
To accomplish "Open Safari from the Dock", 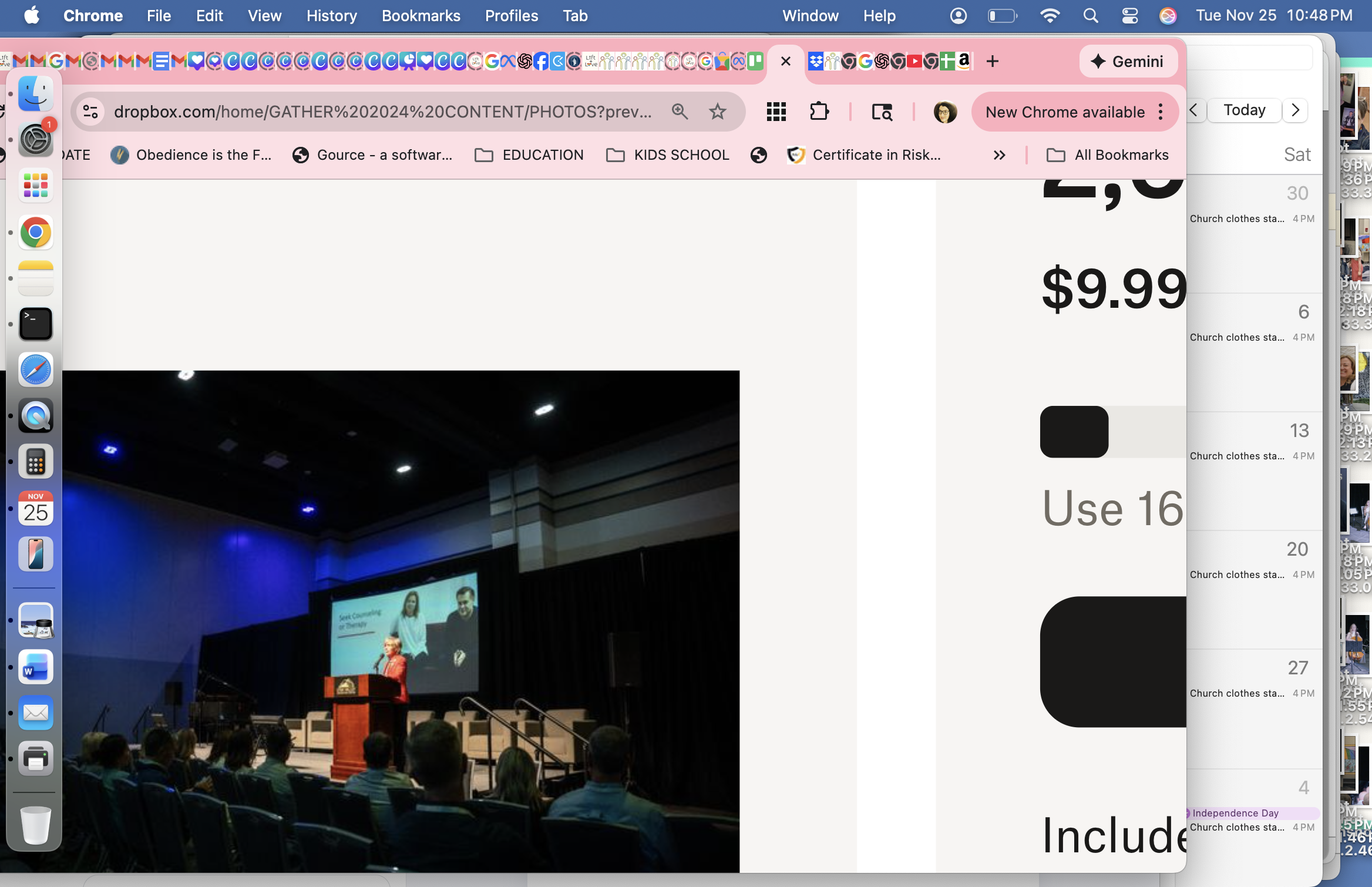I will pos(36,370).
